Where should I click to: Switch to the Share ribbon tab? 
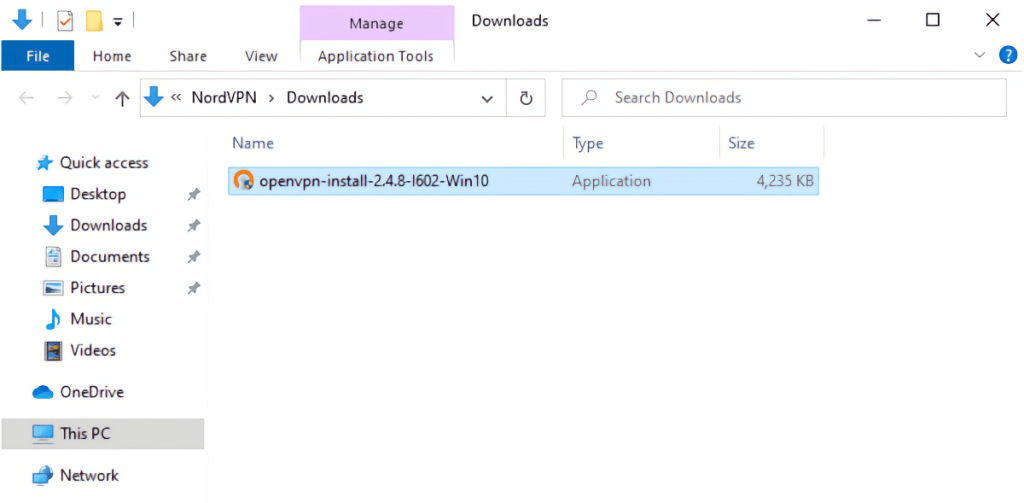[188, 56]
